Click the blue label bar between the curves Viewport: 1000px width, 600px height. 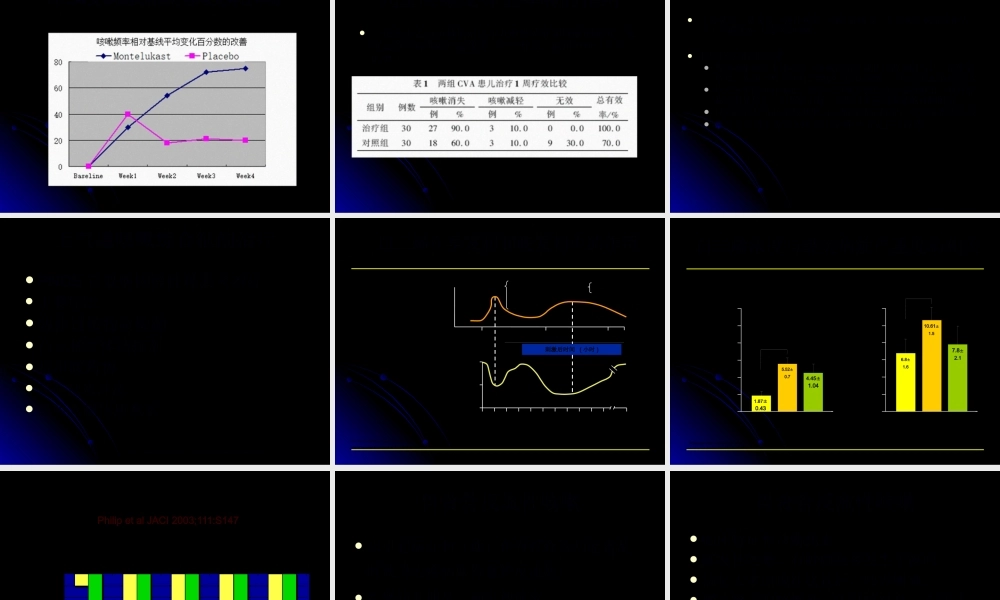[571, 349]
